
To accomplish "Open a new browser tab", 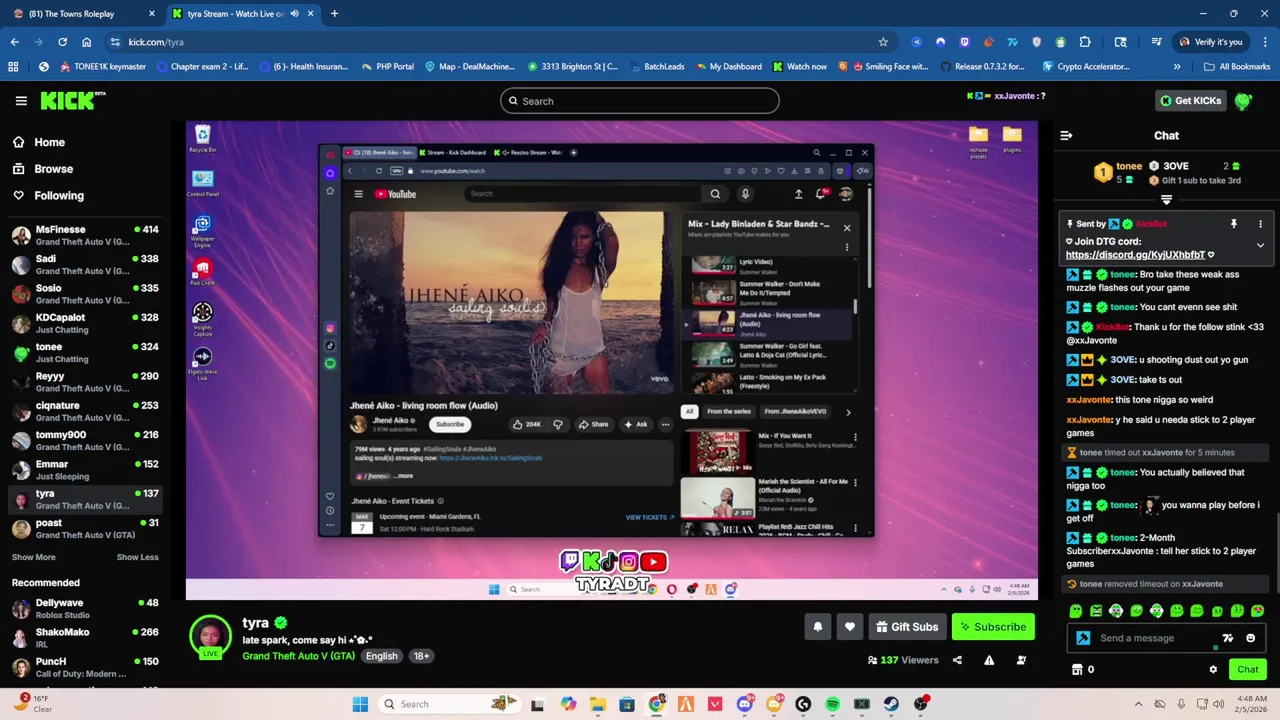I will tap(334, 14).
